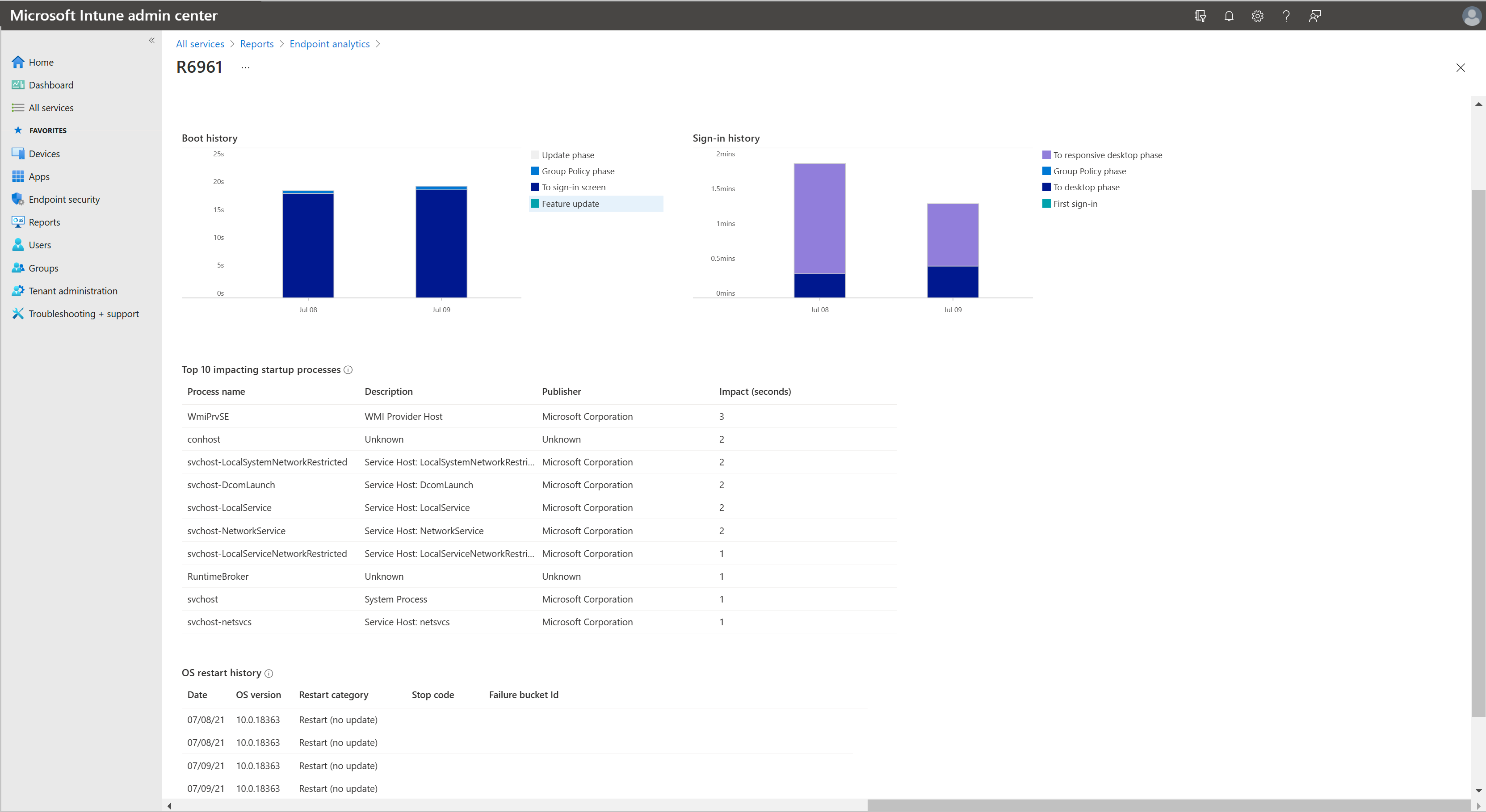Open the directory and subscription filter icon
The height and width of the screenshot is (812, 1486).
pyautogui.click(x=1201, y=16)
